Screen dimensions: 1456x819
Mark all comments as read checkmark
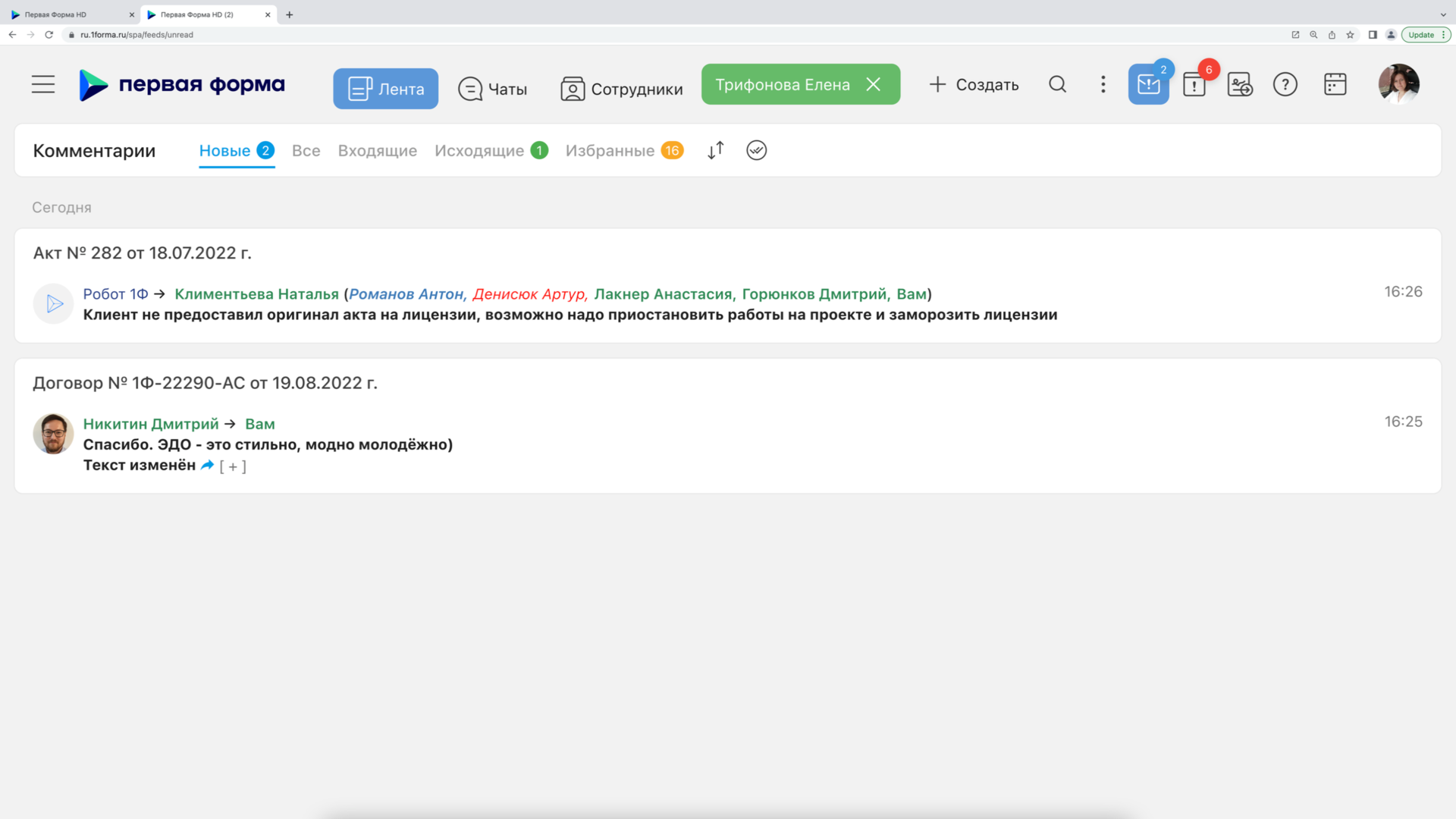click(756, 150)
